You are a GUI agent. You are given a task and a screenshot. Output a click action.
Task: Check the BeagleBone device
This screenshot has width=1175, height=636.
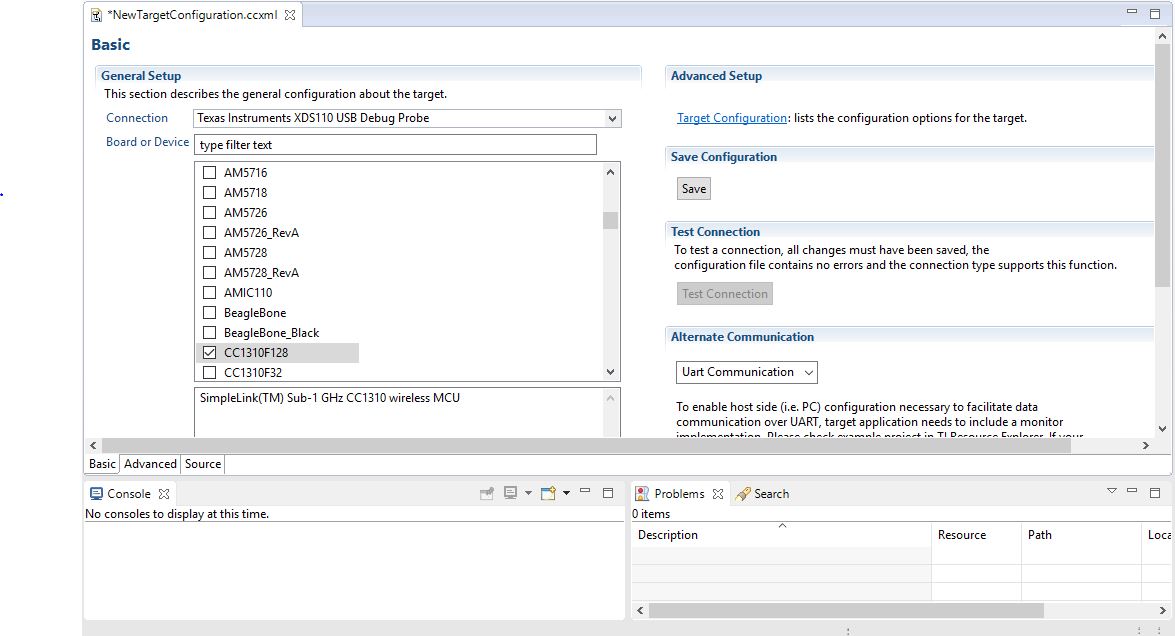pos(210,312)
